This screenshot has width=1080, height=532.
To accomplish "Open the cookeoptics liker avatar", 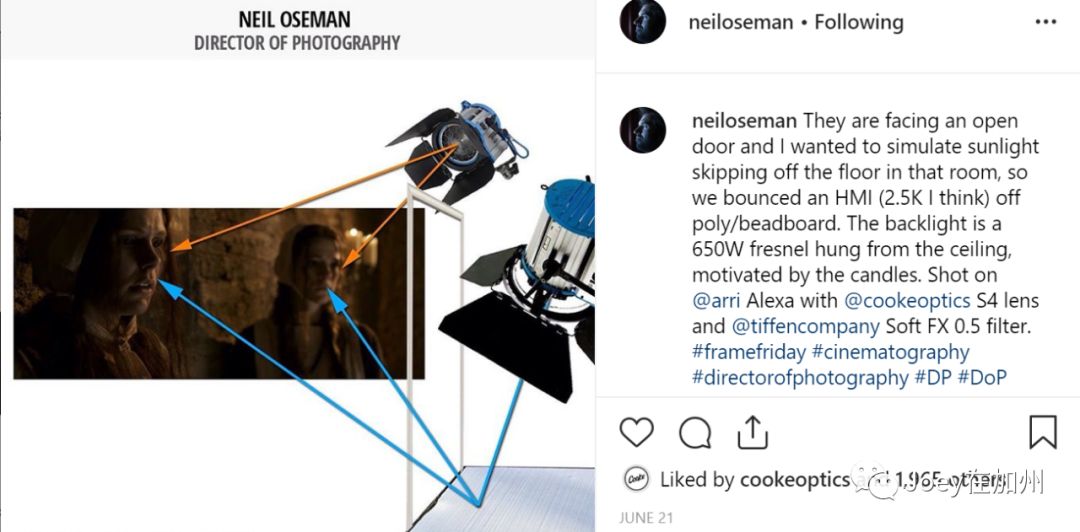I will [636, 478].
